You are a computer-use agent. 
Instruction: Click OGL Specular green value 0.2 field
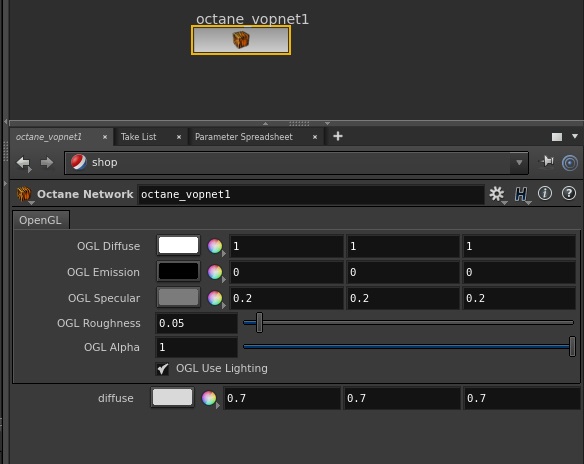[x=403, y=298]
